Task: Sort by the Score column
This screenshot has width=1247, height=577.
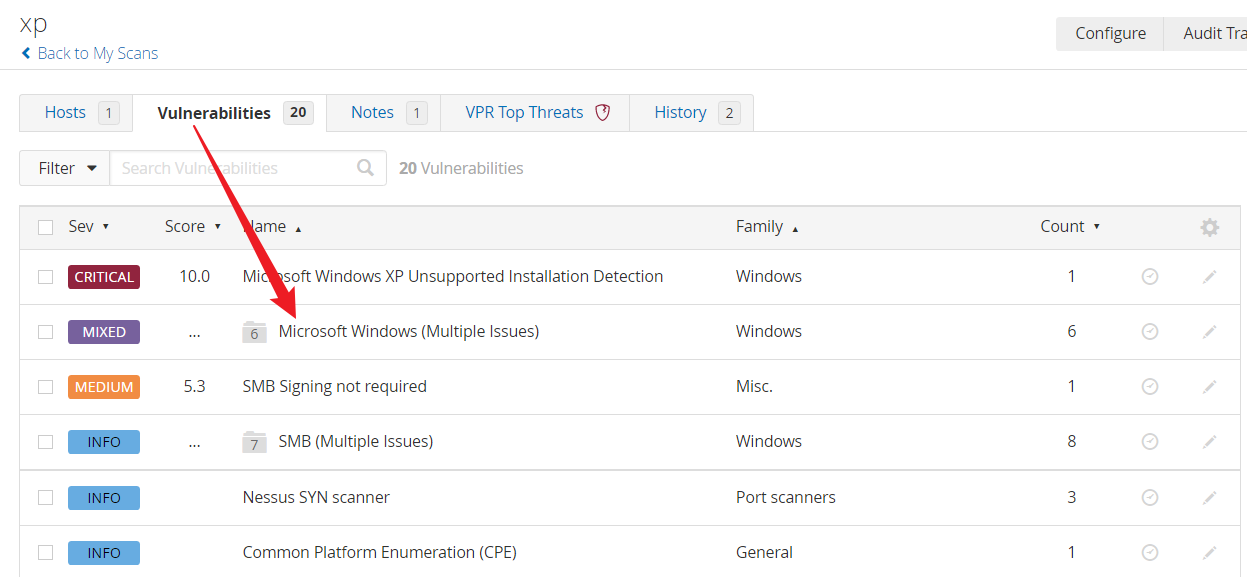Action: click(192, 227)
